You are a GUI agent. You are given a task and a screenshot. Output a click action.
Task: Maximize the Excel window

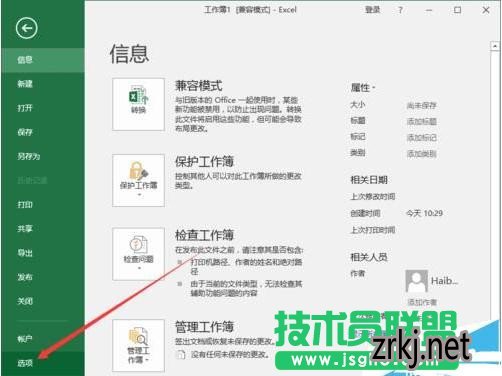coord(458,10)
